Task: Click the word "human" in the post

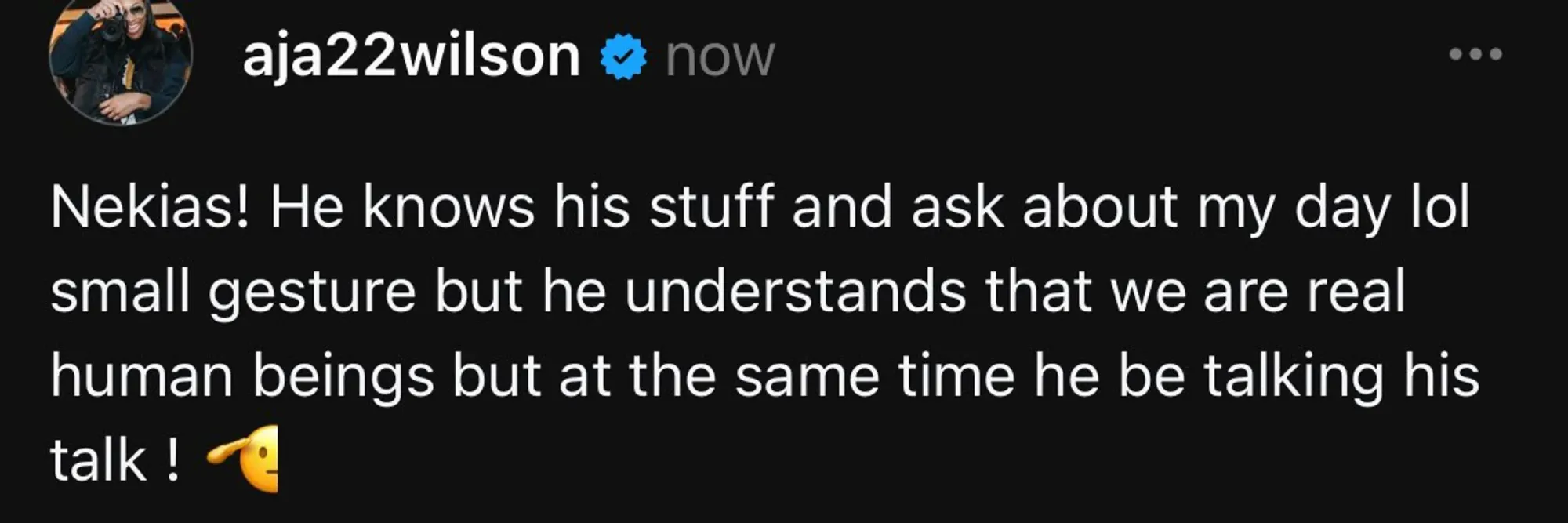Action: click(141, 376)
